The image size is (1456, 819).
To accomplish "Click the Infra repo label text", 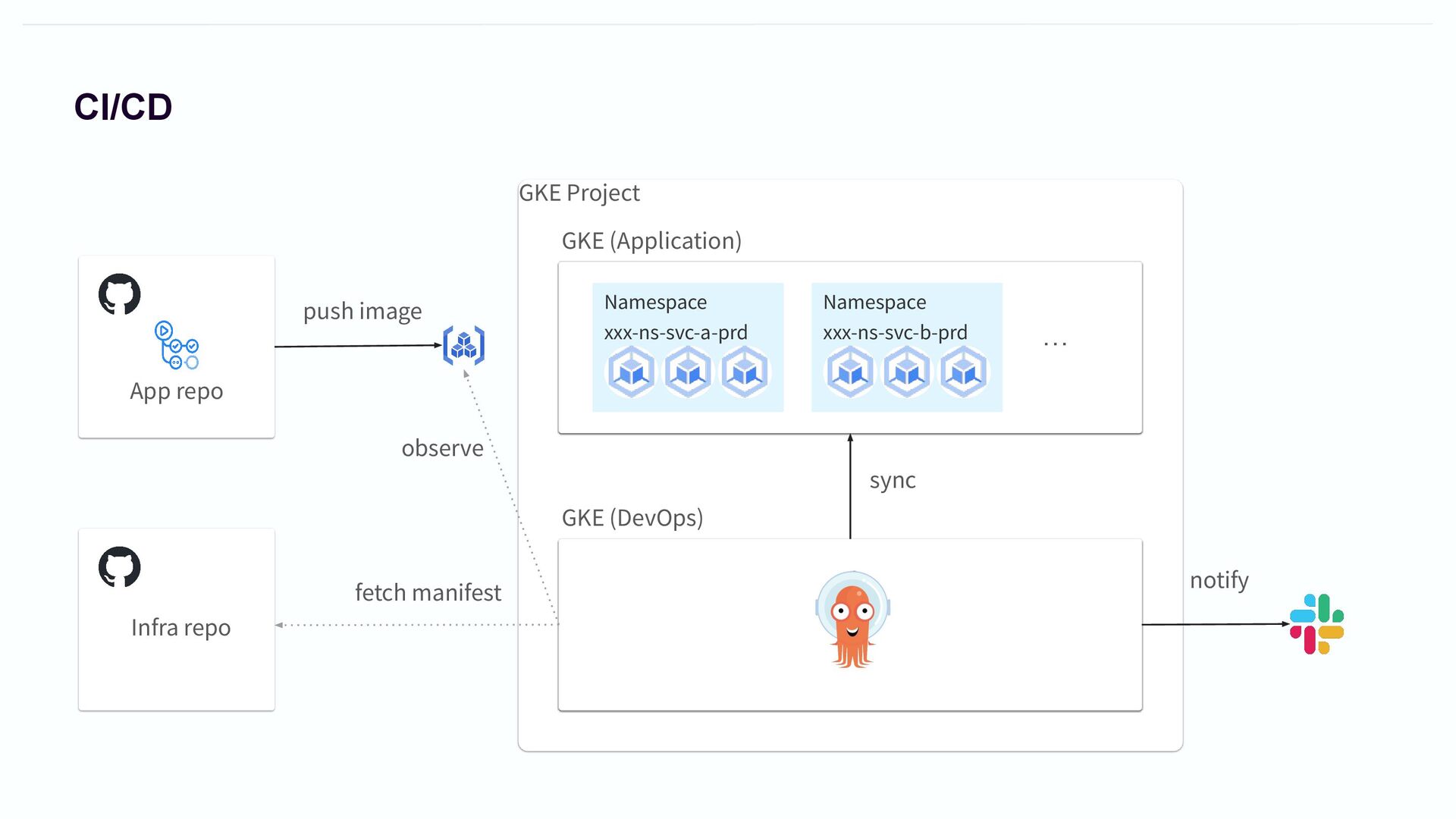I will [180, 628].
